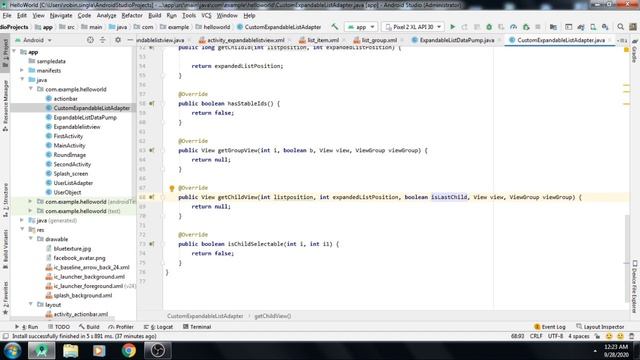Expand java (generated) folder
The width and height of the screenshot is (640, 360).
click(x=22, y=220)
